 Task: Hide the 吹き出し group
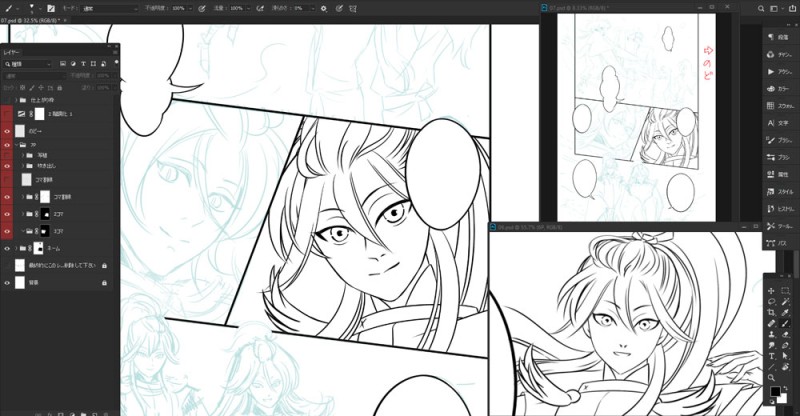(7, 166)
